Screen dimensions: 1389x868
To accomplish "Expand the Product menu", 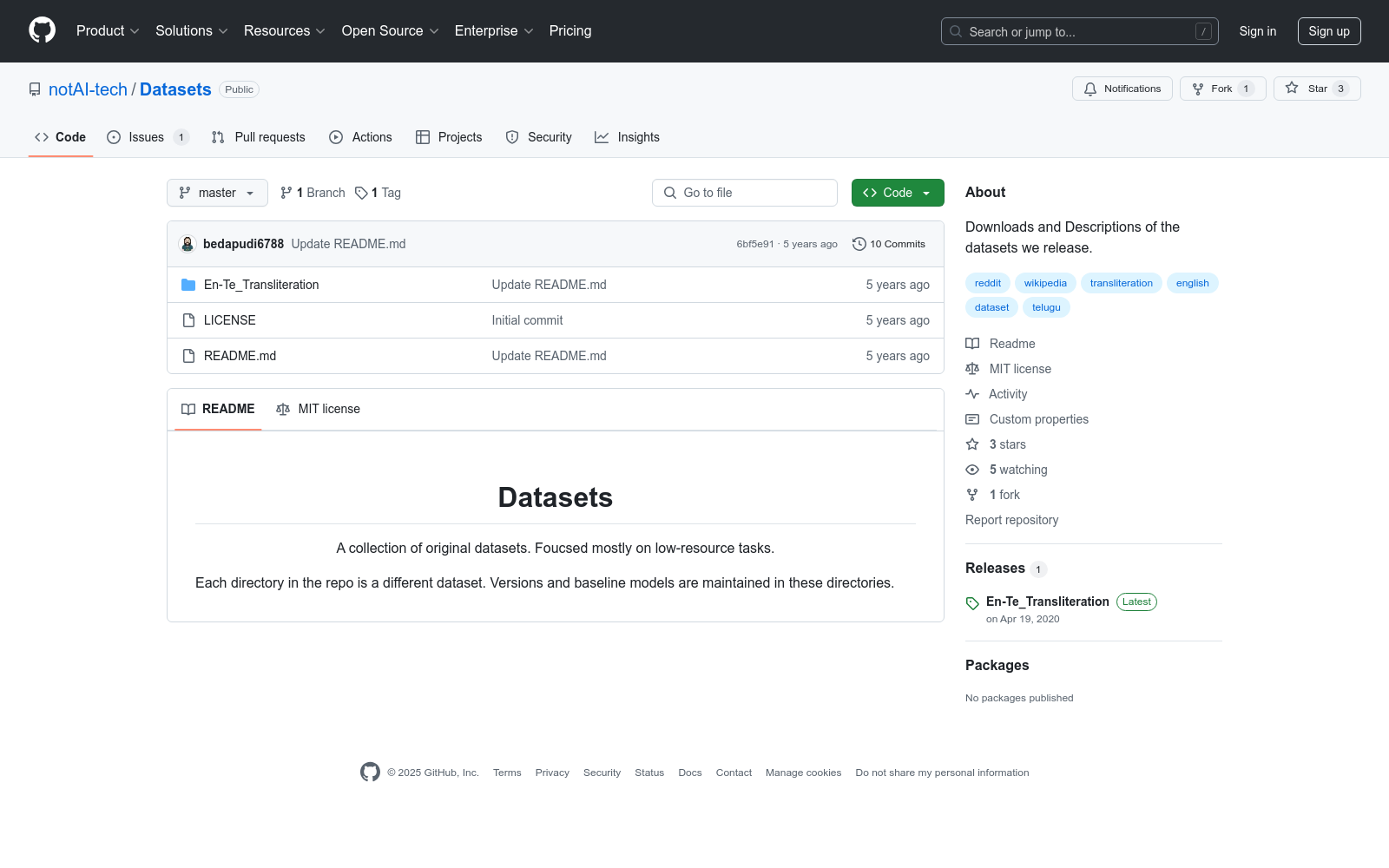I will click(108, 31).
